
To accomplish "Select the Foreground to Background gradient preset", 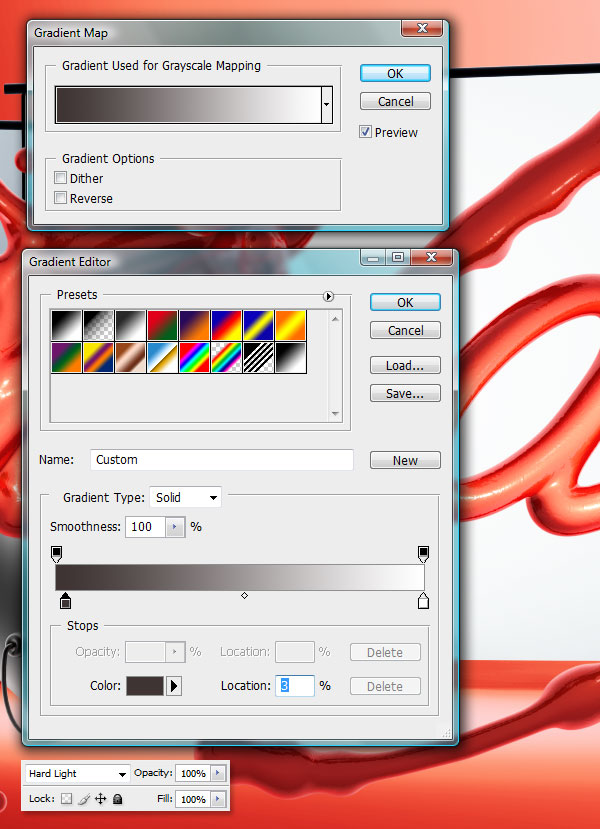I will [67, 325].
